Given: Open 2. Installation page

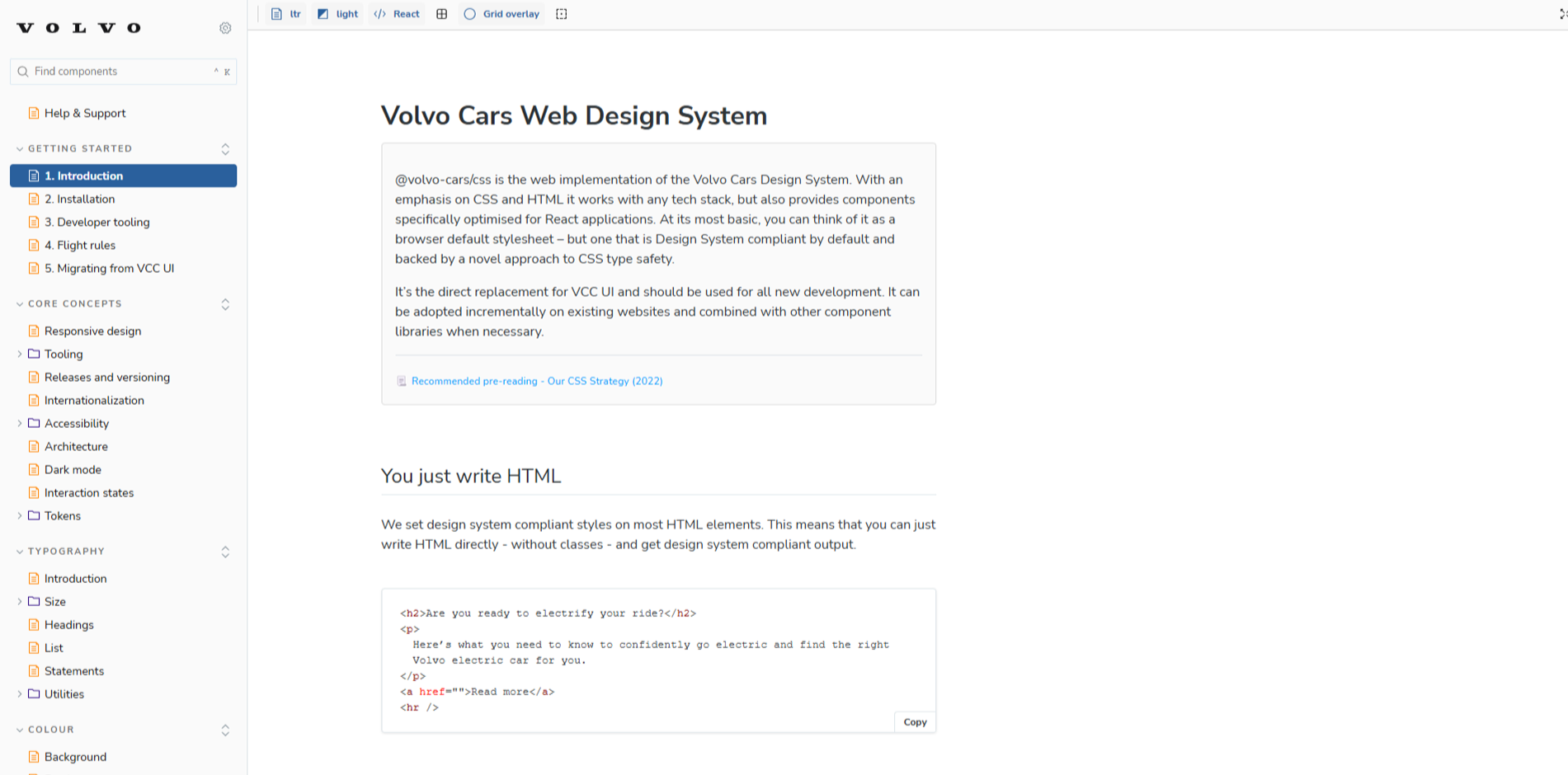Looking at the screenshot, I should 79,199.
